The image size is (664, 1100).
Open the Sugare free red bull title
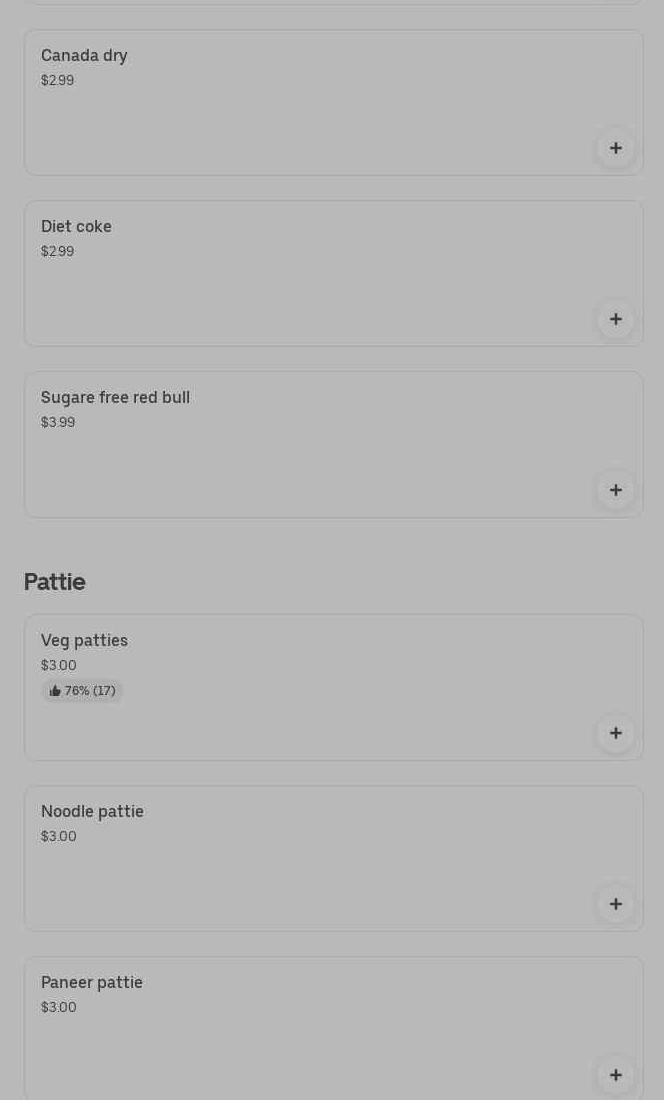pos(115,398)
